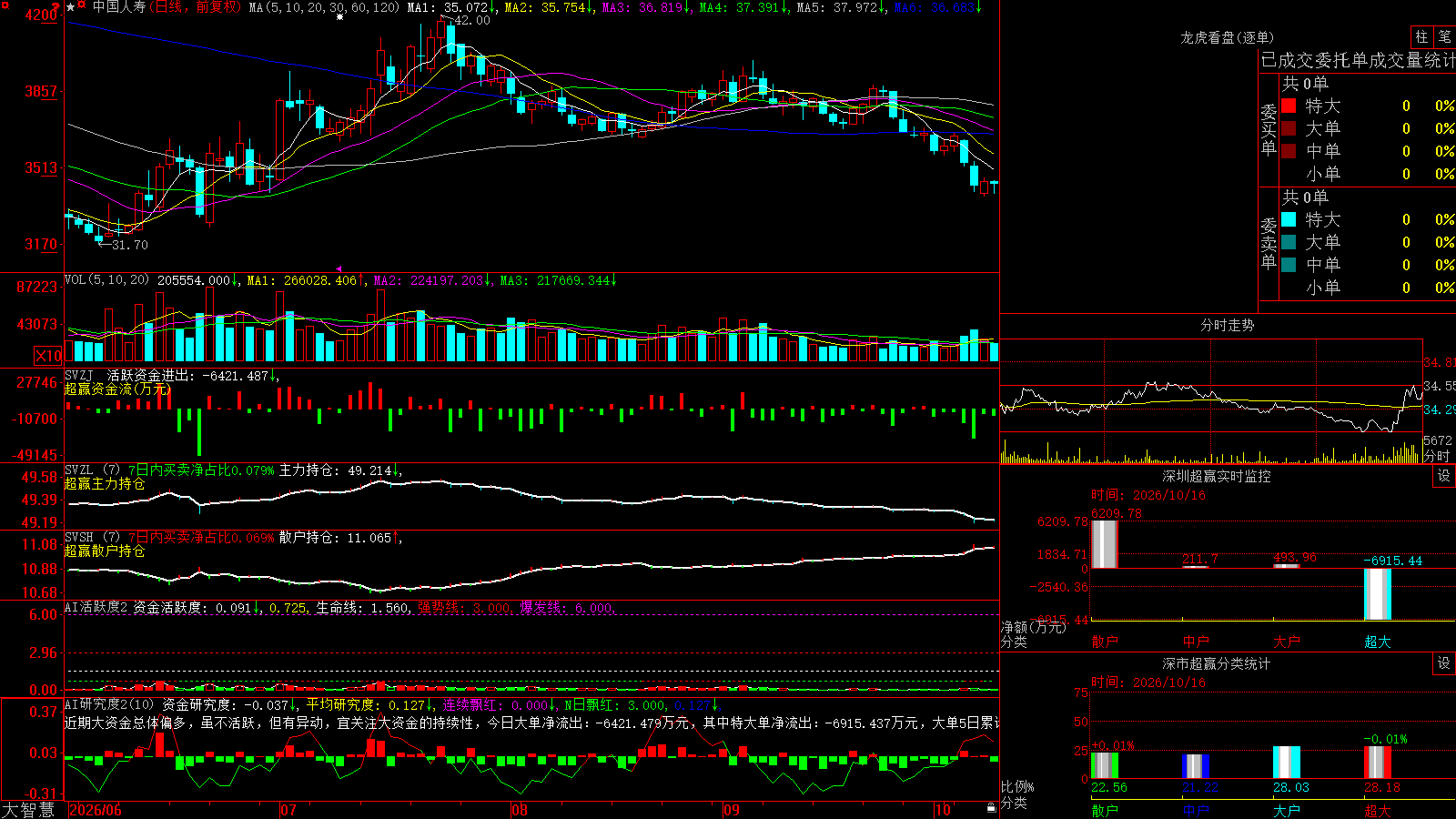Click the 超大 bar showing -6915.44

[1378, 594]
